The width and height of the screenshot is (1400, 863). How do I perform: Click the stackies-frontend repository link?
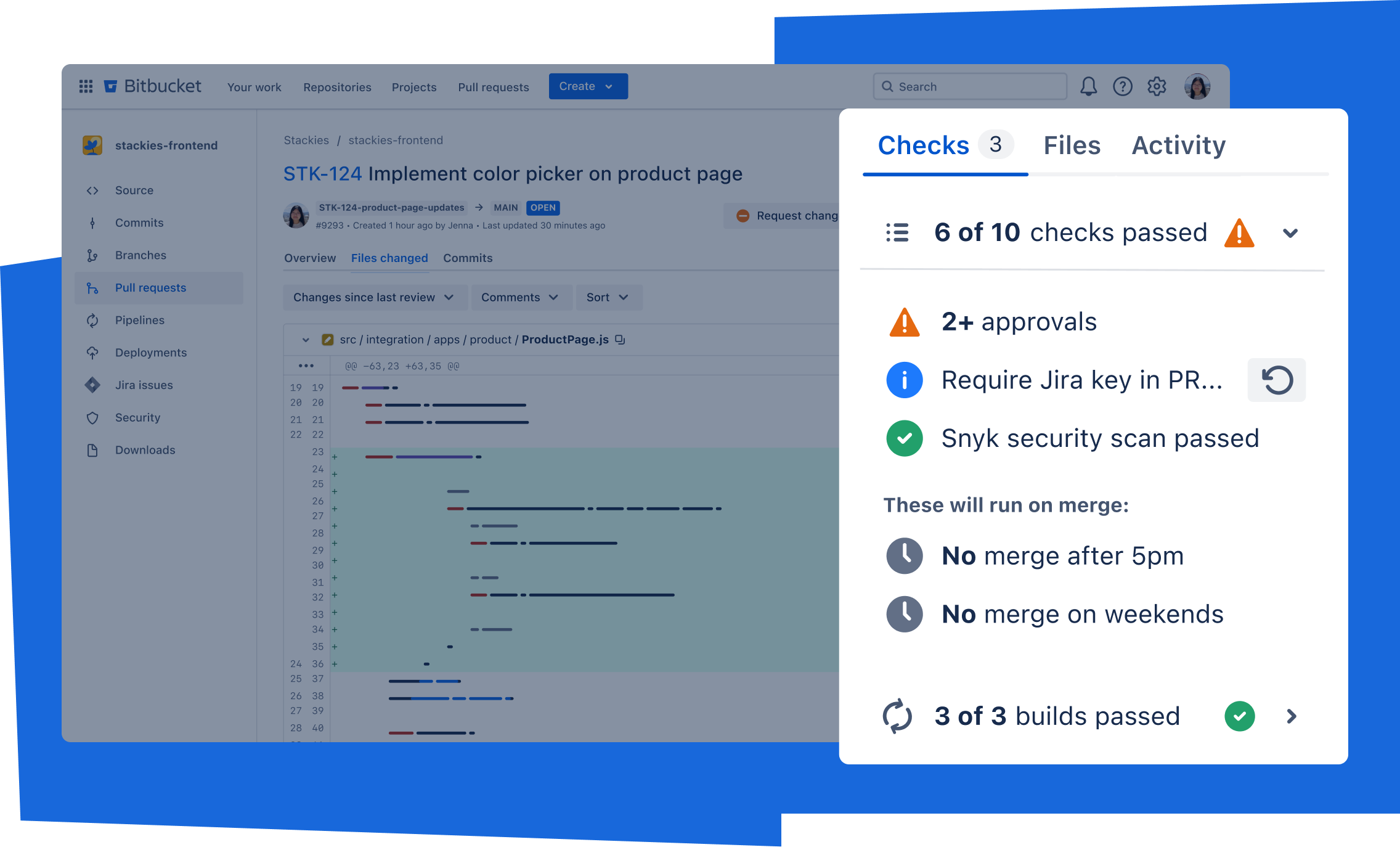pyautogui.click(x=395, y=140)
